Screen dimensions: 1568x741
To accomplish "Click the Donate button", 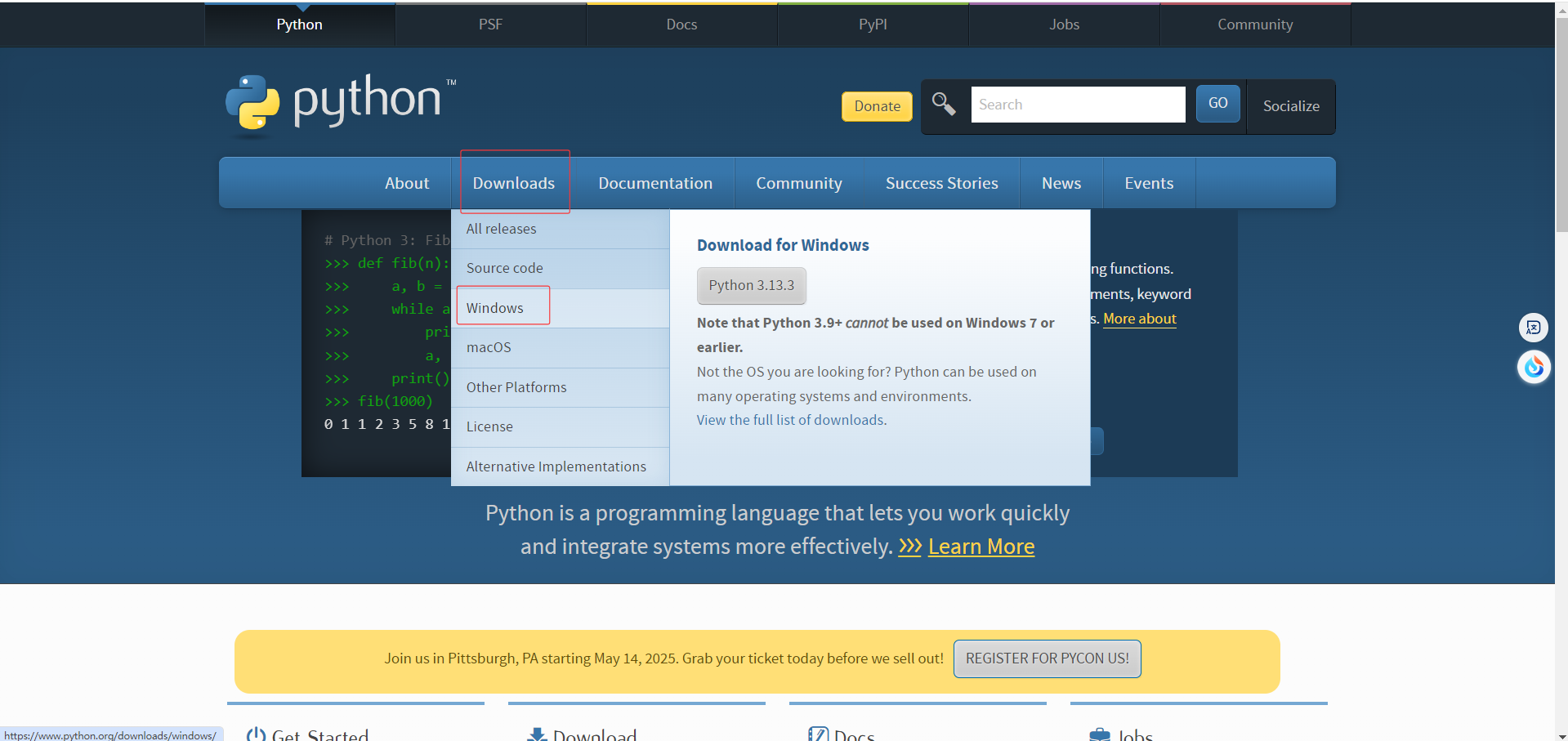I will 876,106.
